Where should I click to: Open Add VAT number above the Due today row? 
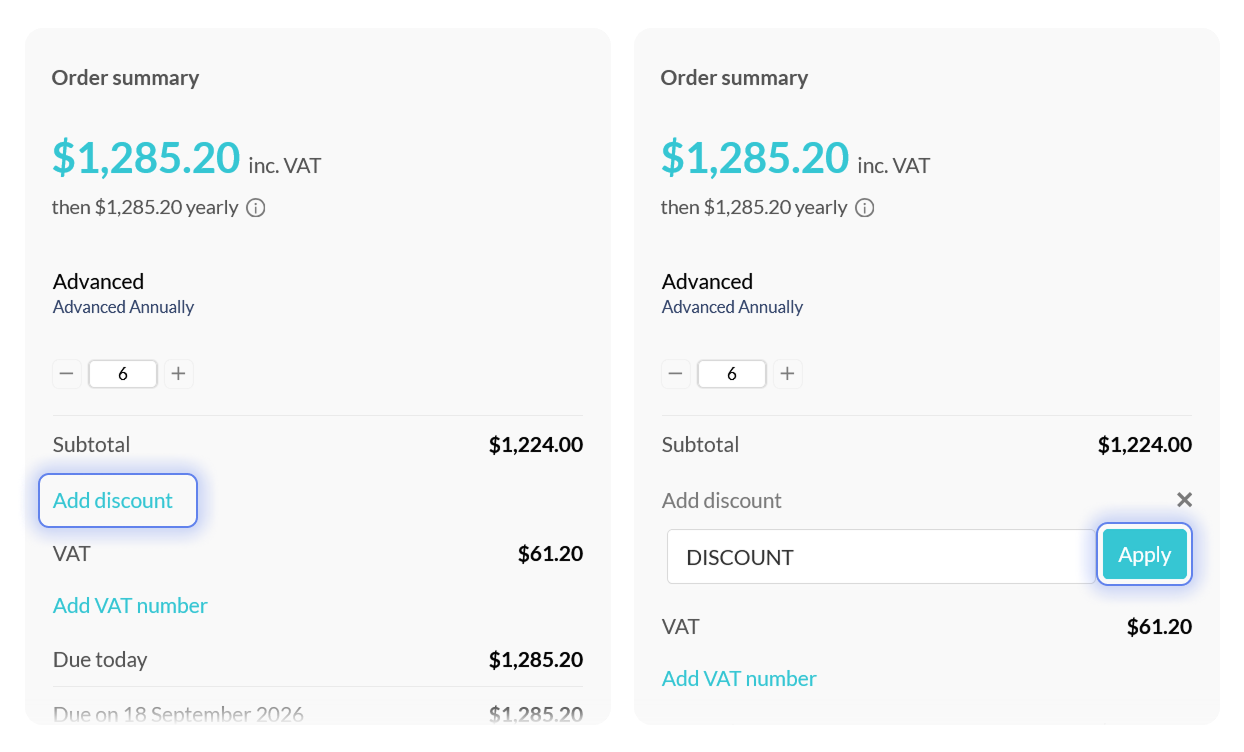(x=130, y=606)
